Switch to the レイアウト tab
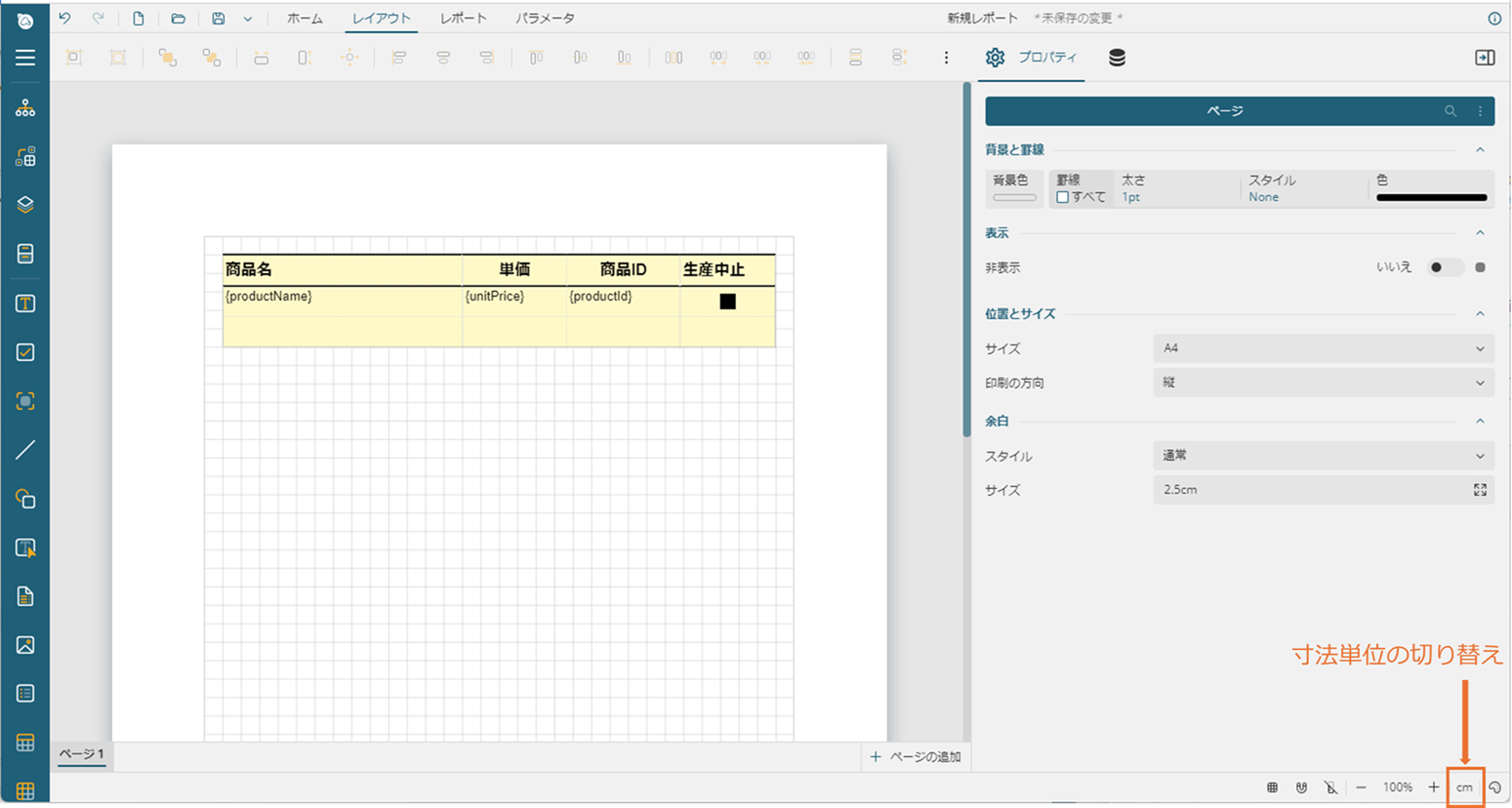1512x808 pixels. [382, 19]
